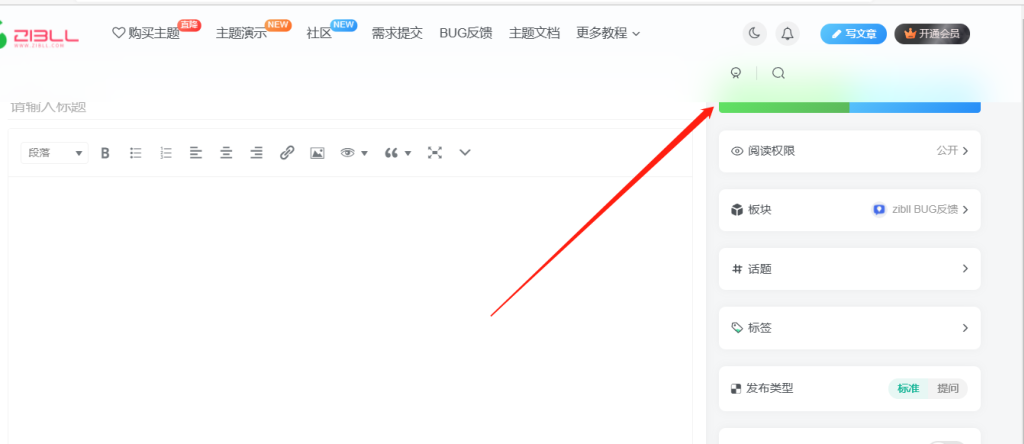
Task: Select 提问 publish type
Action: coord(948,388)
